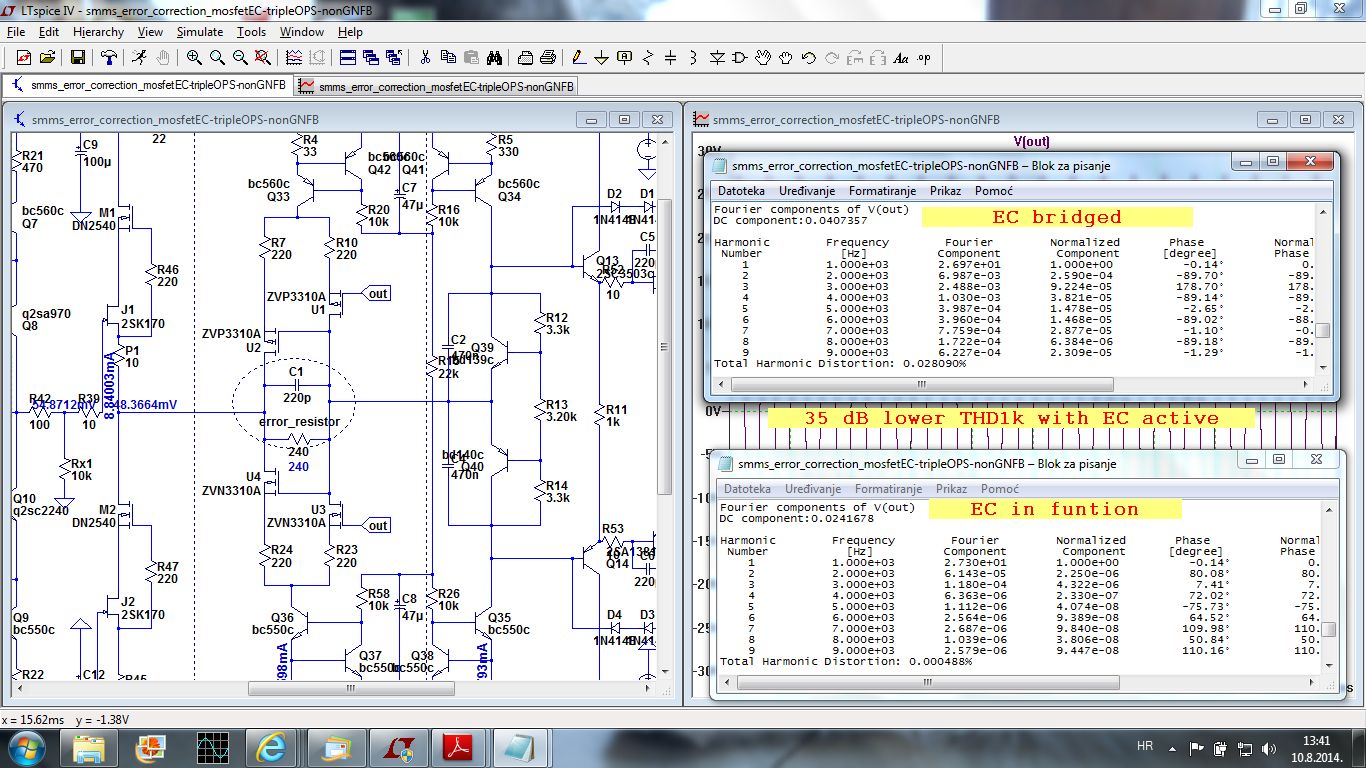This screenshot has height=768, width=1366.
Task: Click the Copy icon in the toolbar
Action: click(448, 58)
